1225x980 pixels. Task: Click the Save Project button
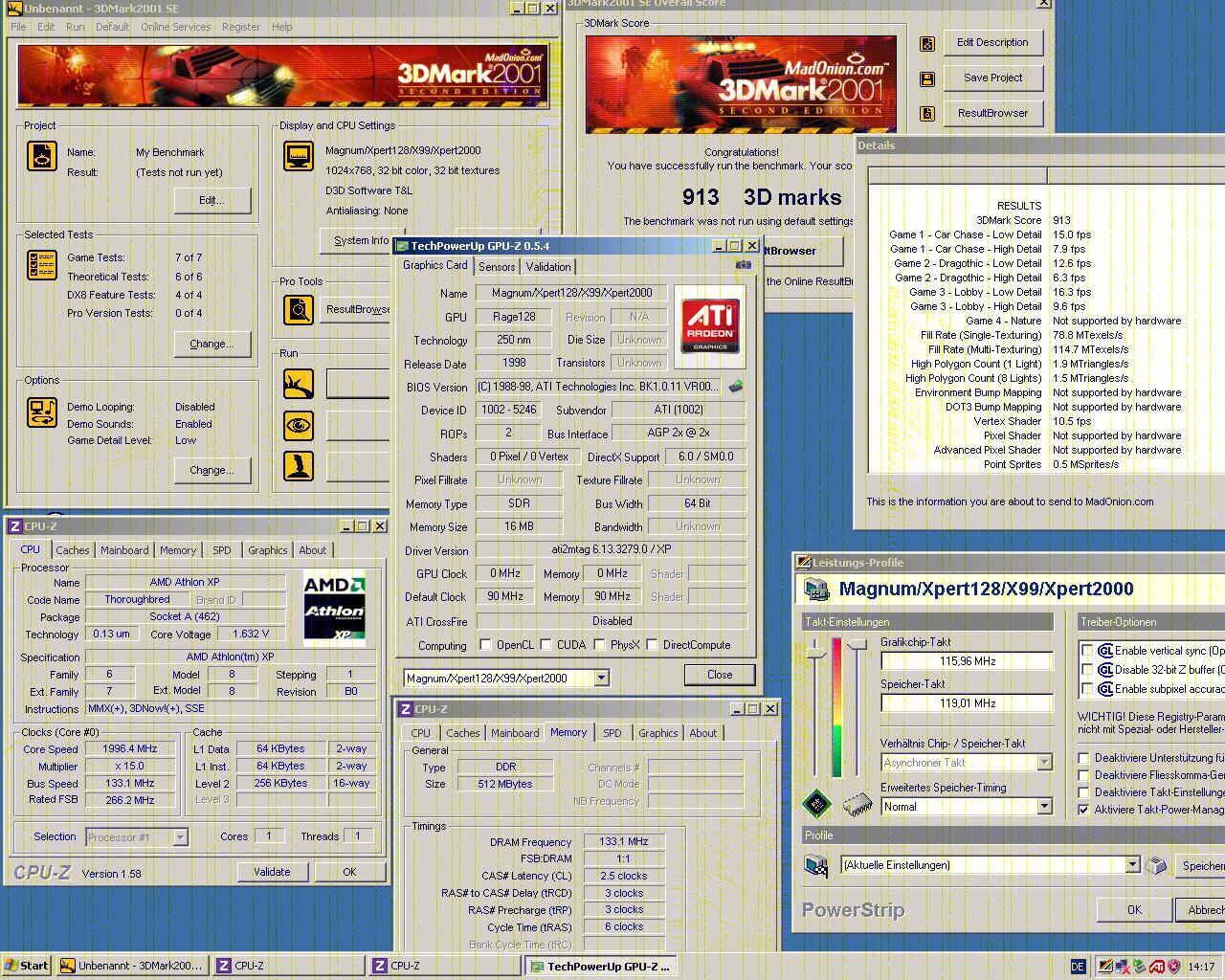point(993,78)
